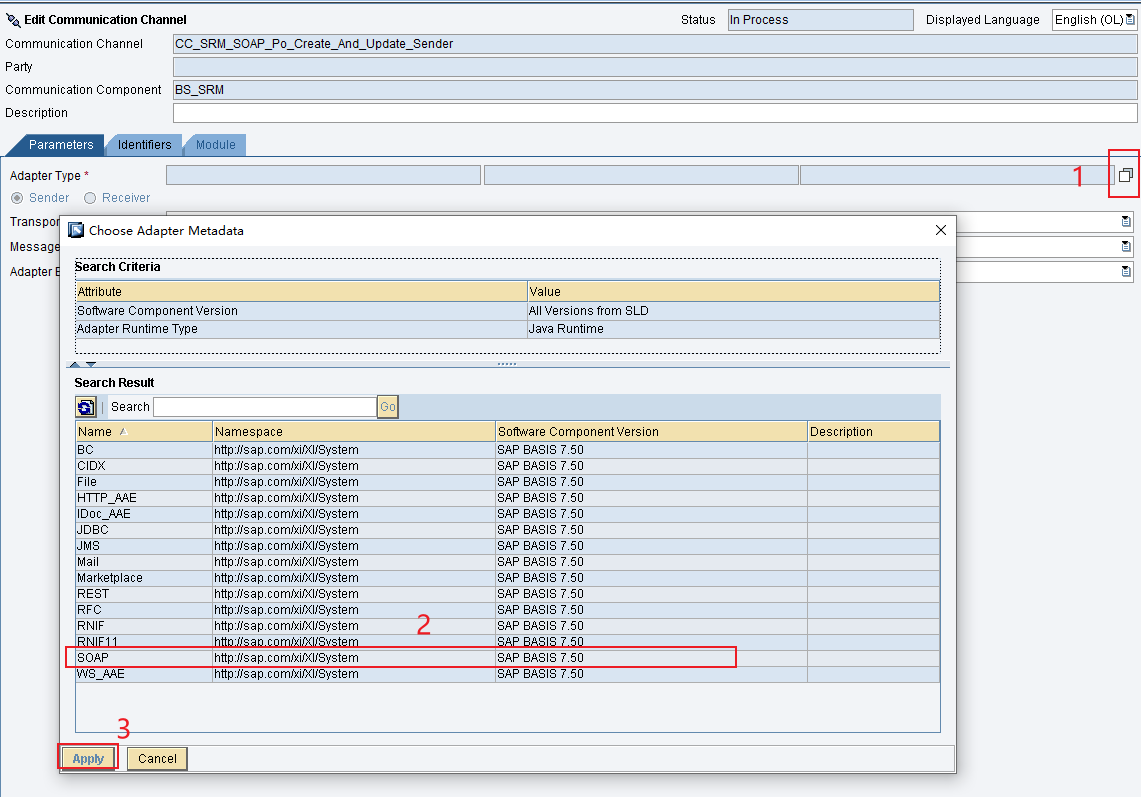Select the JMS adapter row
The height and width of the screenshot is (797, 1141).
pos(507,546)
